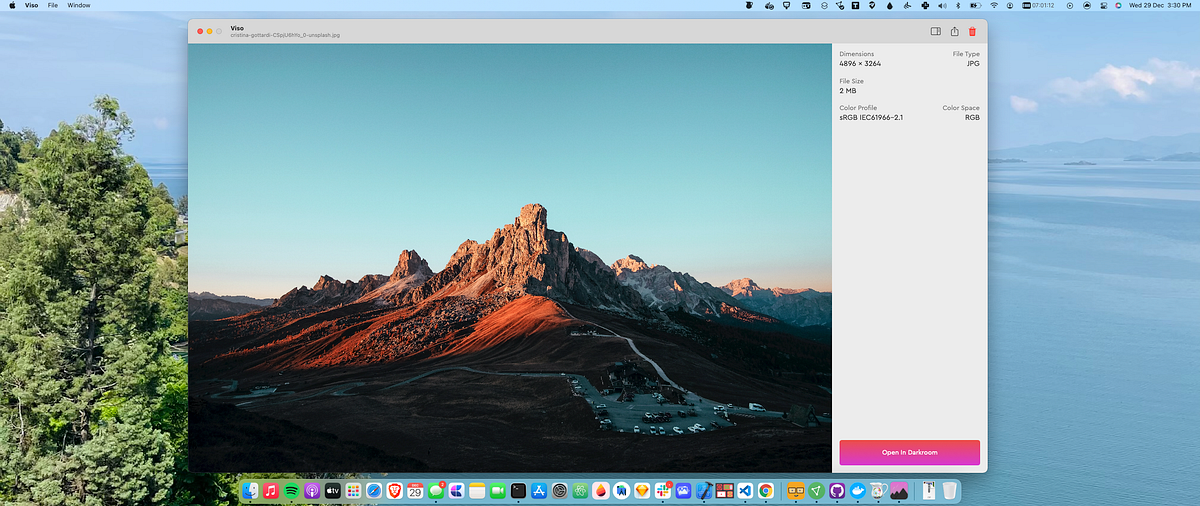Open Spotify from the dock
This screenshot has width=1200, height=506.
[x=291, y=491]
